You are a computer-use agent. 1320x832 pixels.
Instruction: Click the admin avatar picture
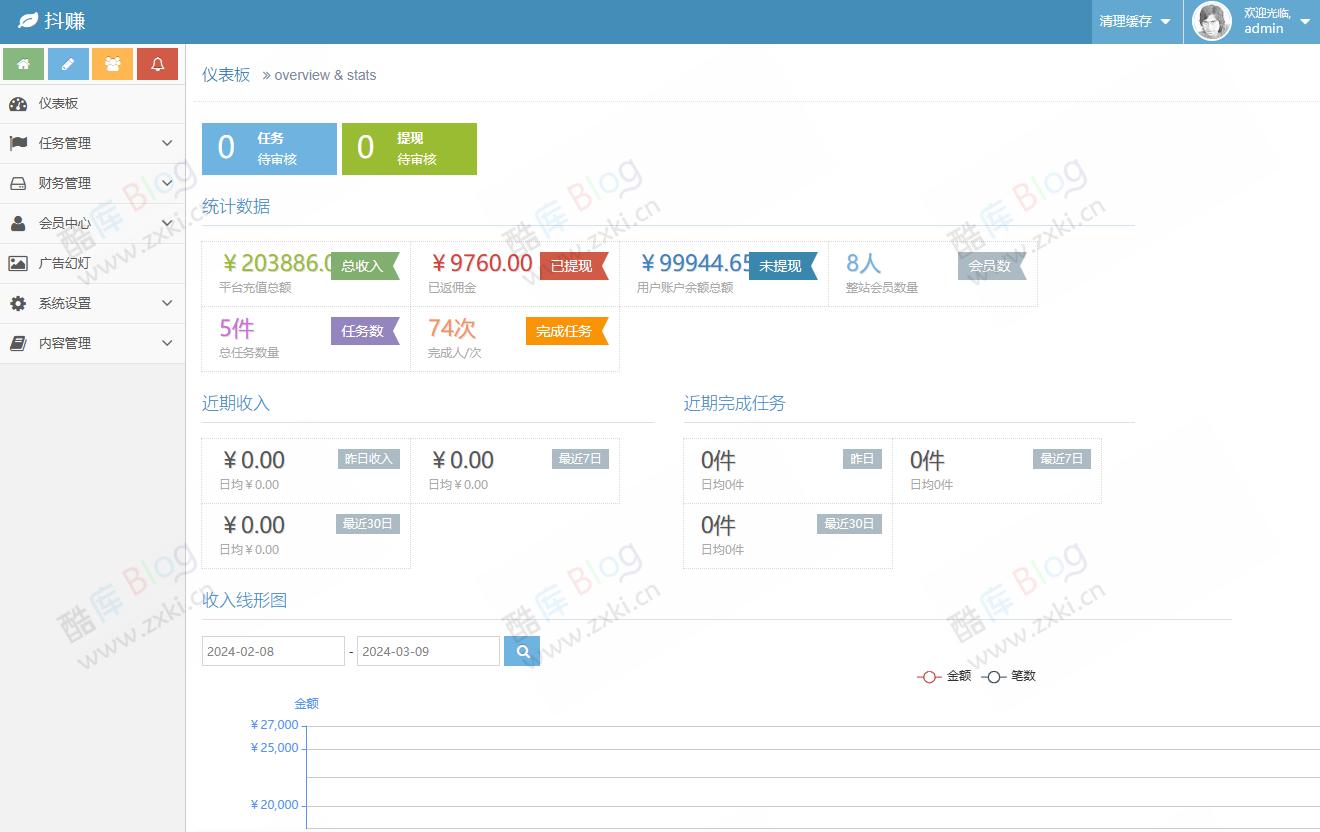[1212, 21]
